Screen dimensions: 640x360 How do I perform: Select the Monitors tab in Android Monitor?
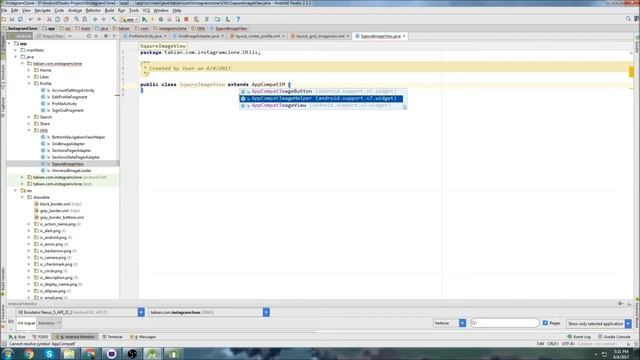[x=49, y=323]
